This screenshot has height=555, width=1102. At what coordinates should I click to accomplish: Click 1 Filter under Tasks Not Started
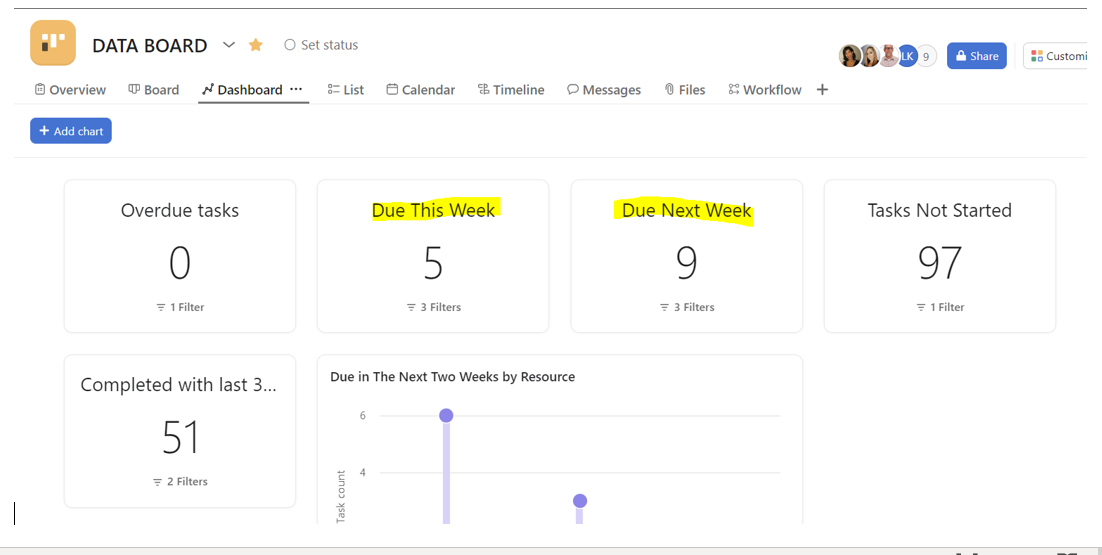(x=940, y=307)
